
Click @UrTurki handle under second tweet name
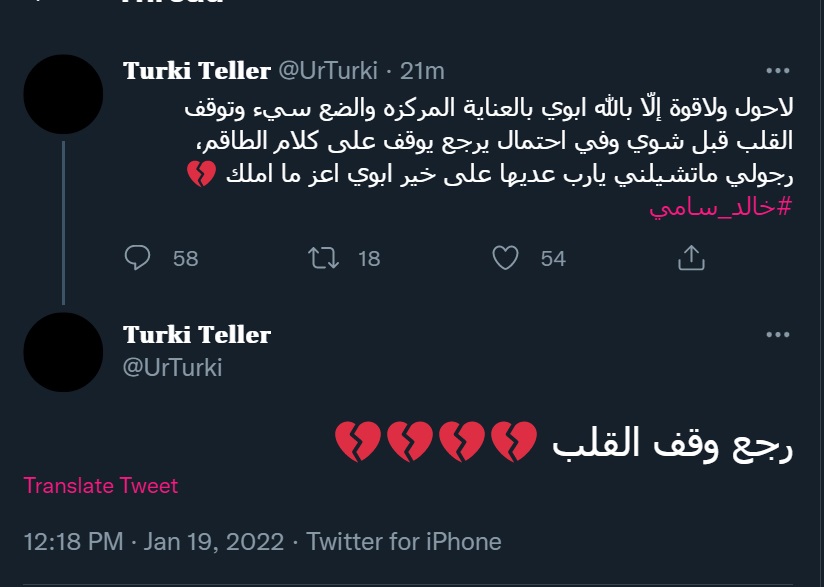coord(172,367)
